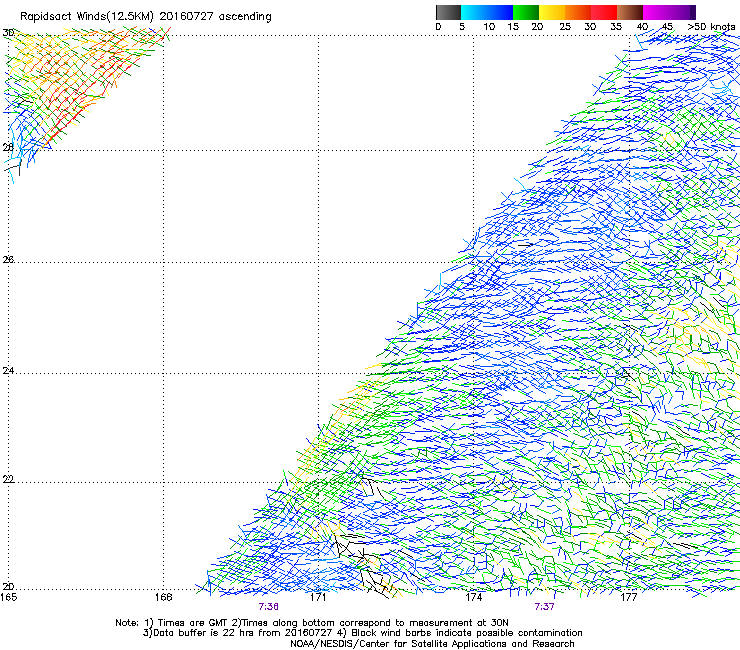740x650 pixels.
Task: Click the purple '7:38' time marker
Action: (x=269, y=607)
